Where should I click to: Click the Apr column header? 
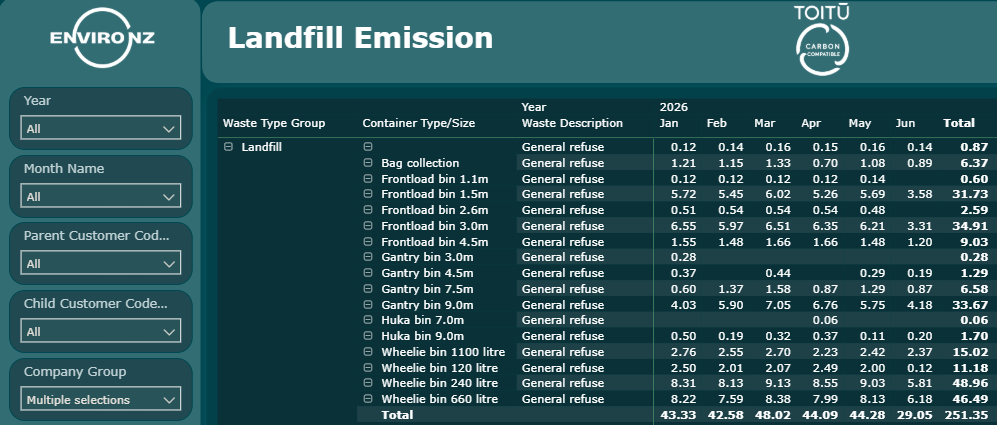(811, 123)
